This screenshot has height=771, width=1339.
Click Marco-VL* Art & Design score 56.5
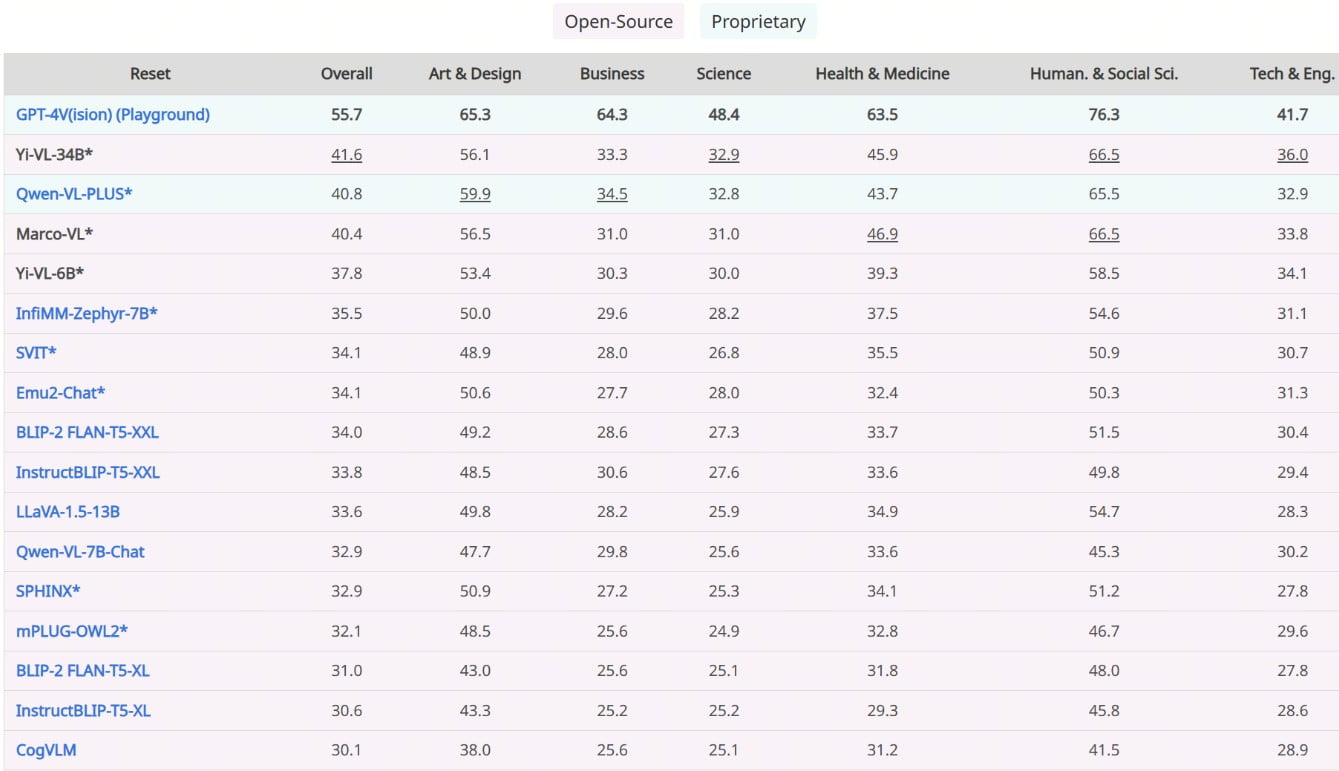pyautogui.click(x=475, y=234)
